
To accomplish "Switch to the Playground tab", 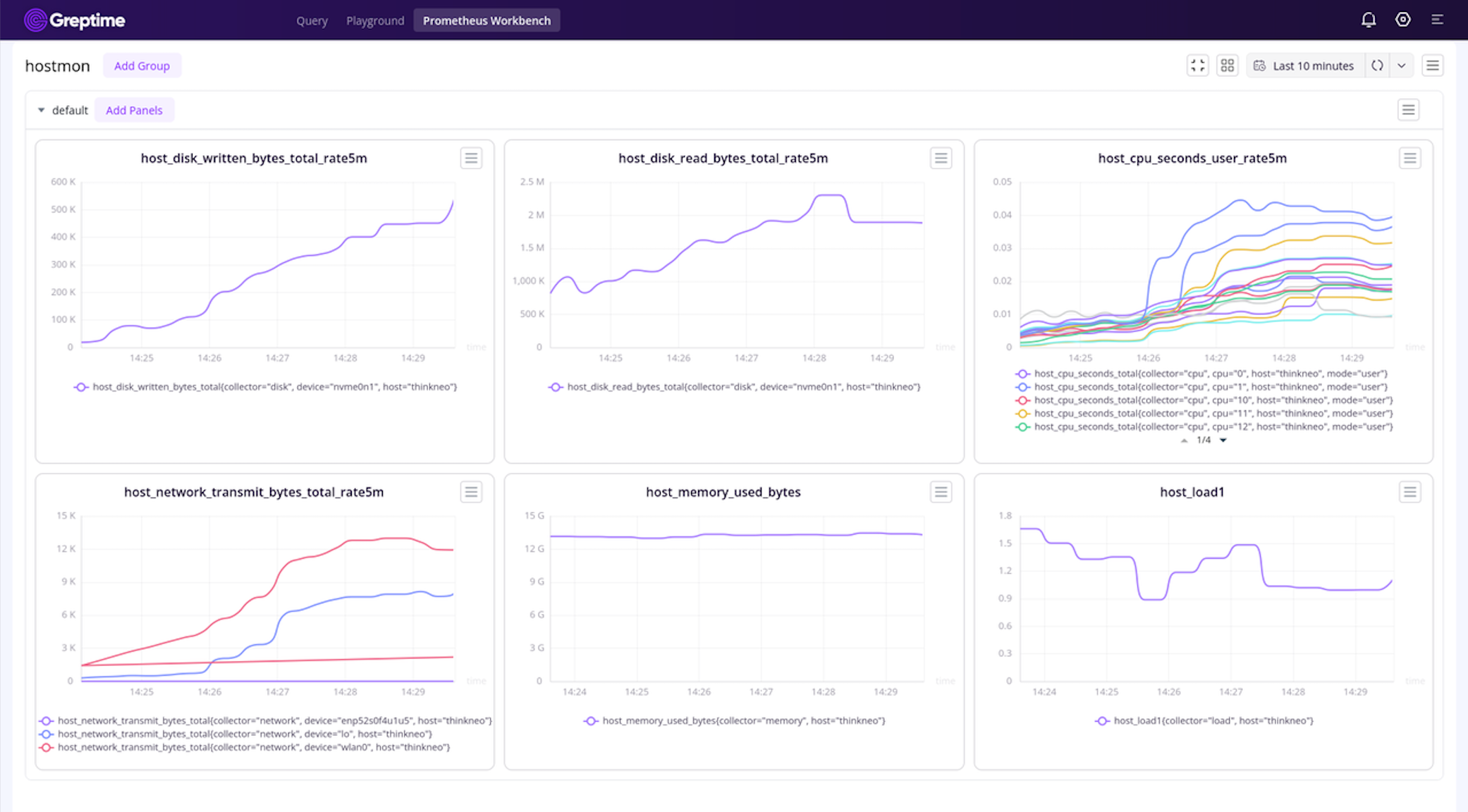I will tap(375, 20).
